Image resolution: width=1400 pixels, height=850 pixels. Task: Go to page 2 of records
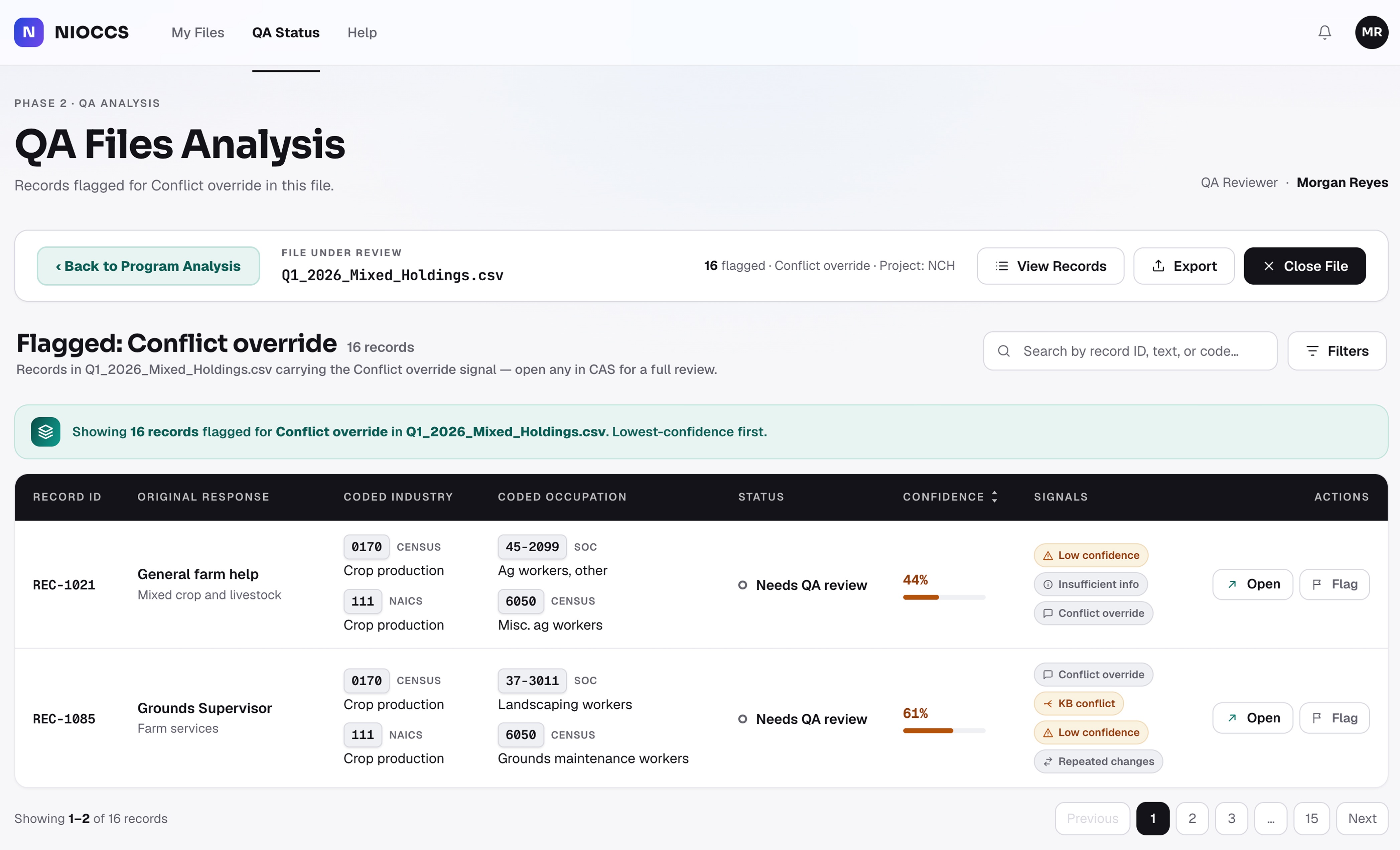pos(1192,818)
